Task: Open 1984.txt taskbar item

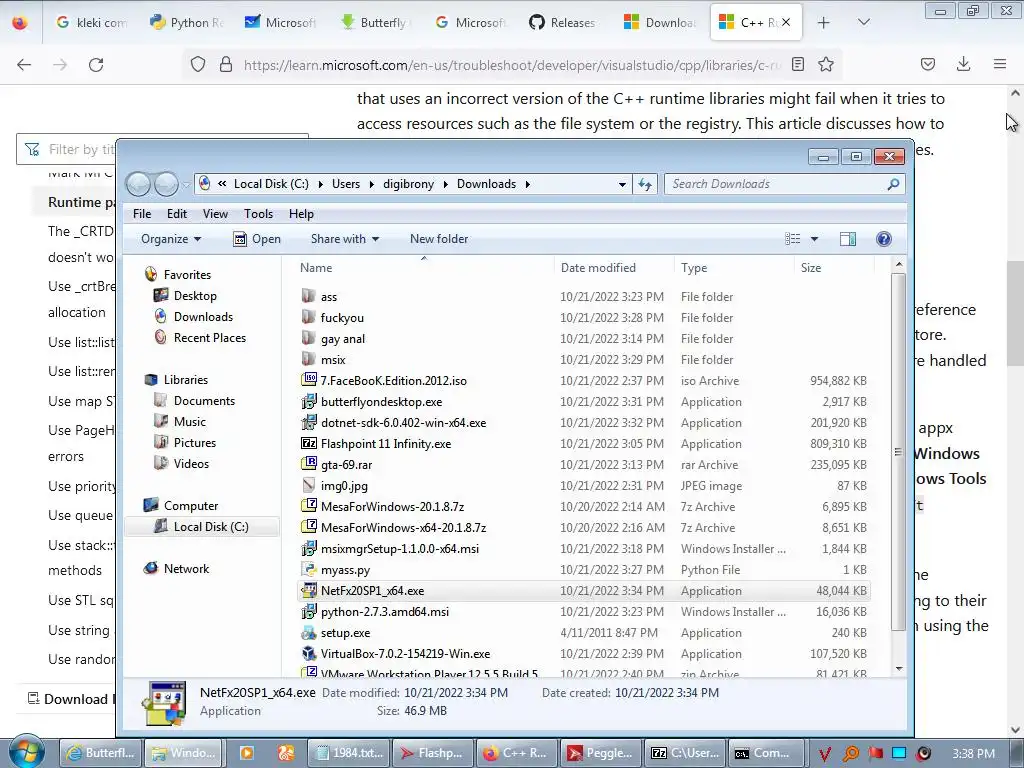Action: 350,753
